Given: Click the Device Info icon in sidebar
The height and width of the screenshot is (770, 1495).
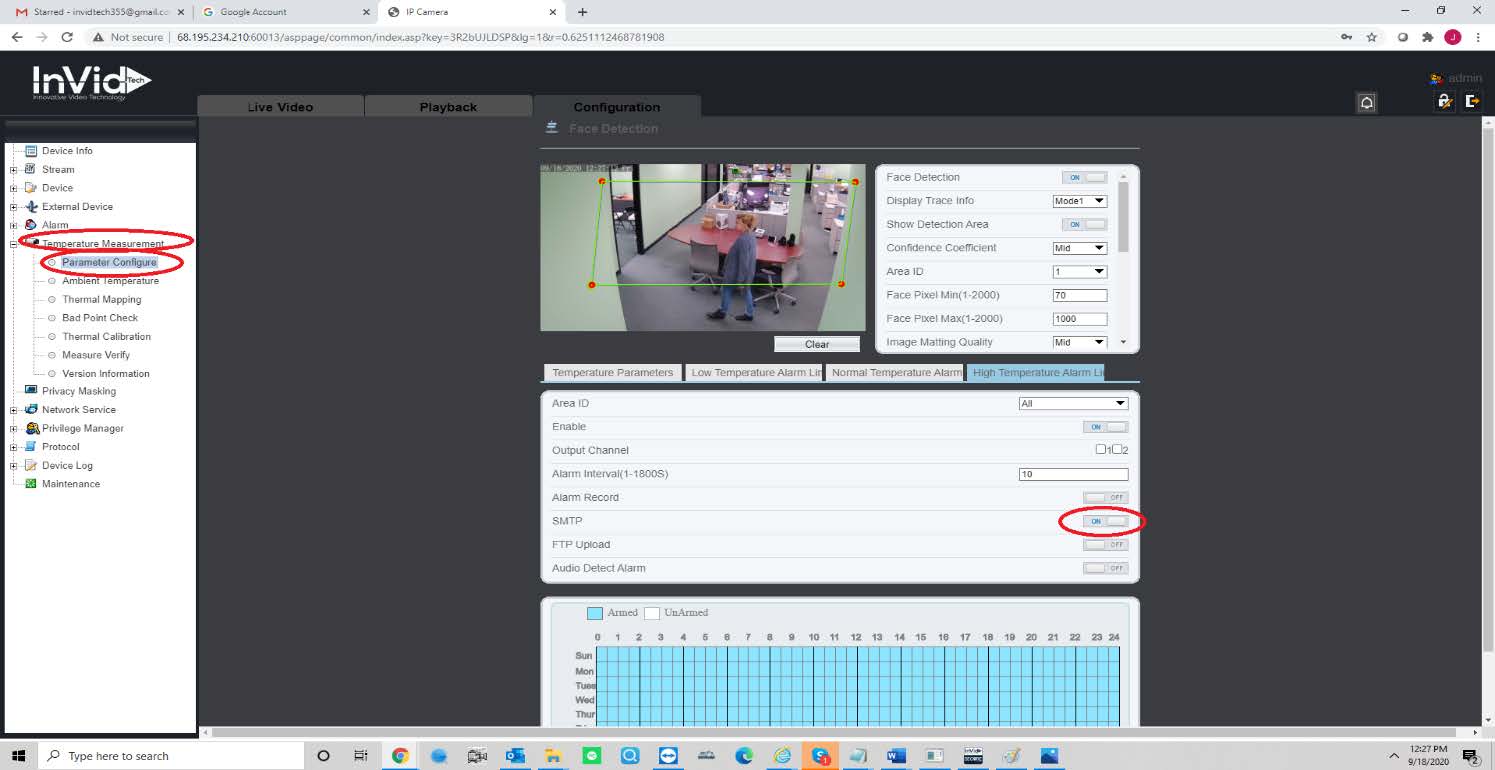Looking at the screenshot, I should pyautogui.click(x=30, y=151).
